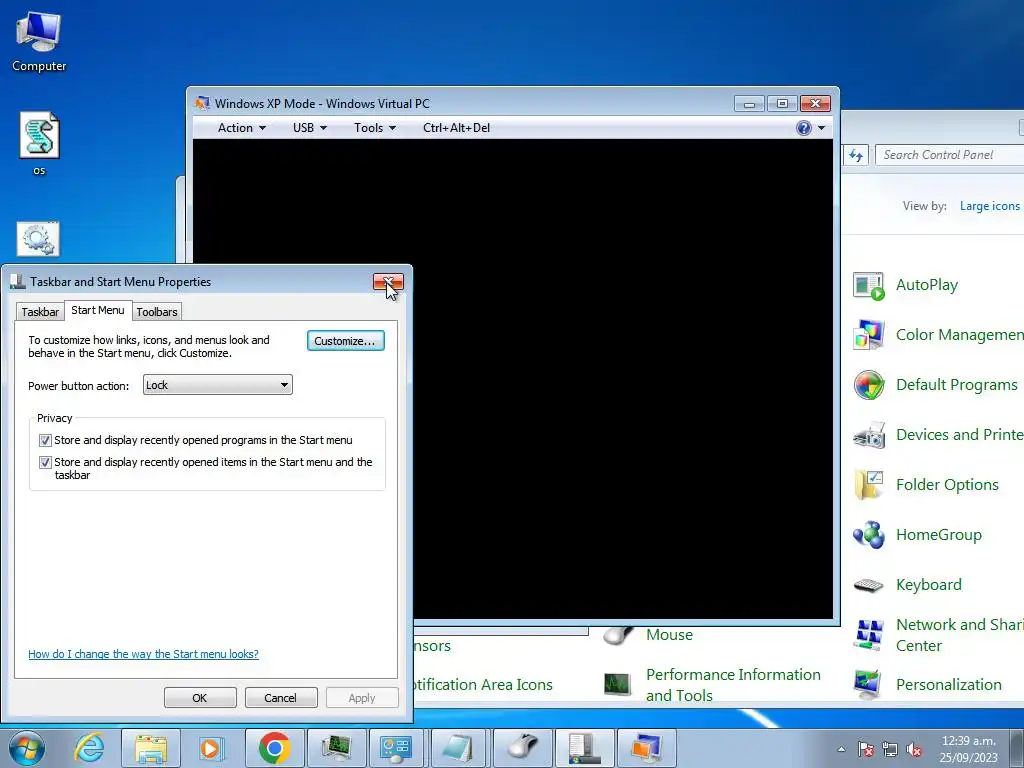Screen dimensions: 1024x768
Task: Click the muted volume icon in system tray
Action: (914, 749)
